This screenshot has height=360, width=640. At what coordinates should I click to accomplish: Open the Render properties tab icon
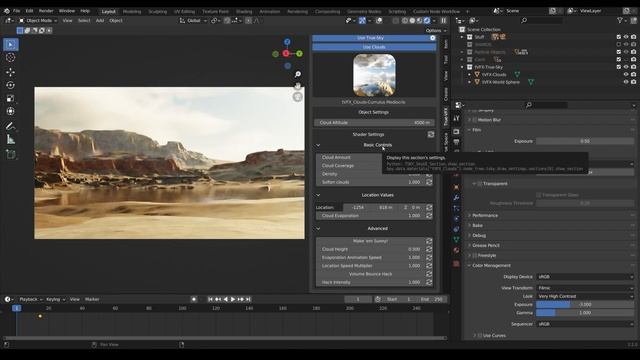point(456,131)
